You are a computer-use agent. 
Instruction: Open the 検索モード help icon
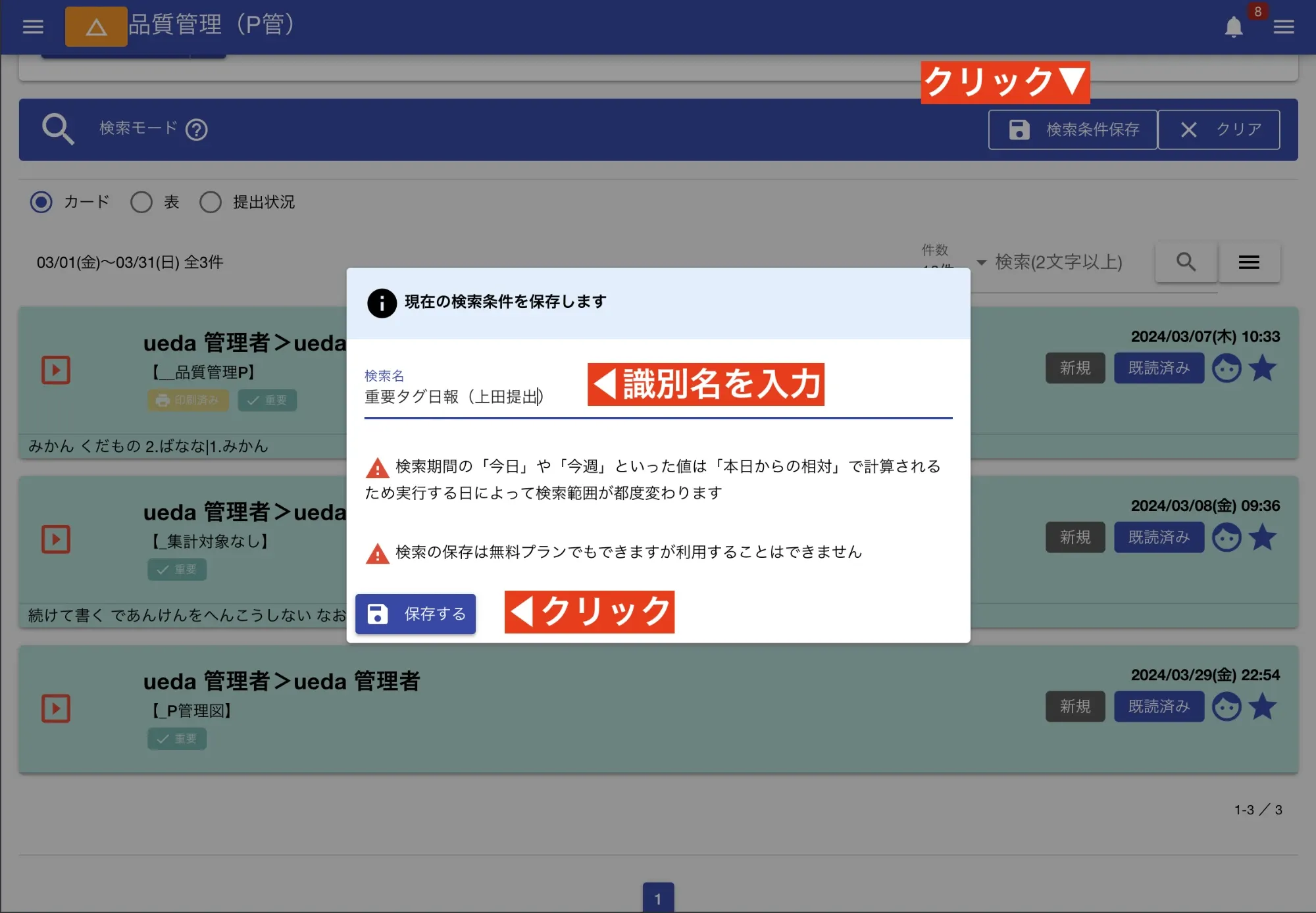pyautogui.click(x=195, y=130)
